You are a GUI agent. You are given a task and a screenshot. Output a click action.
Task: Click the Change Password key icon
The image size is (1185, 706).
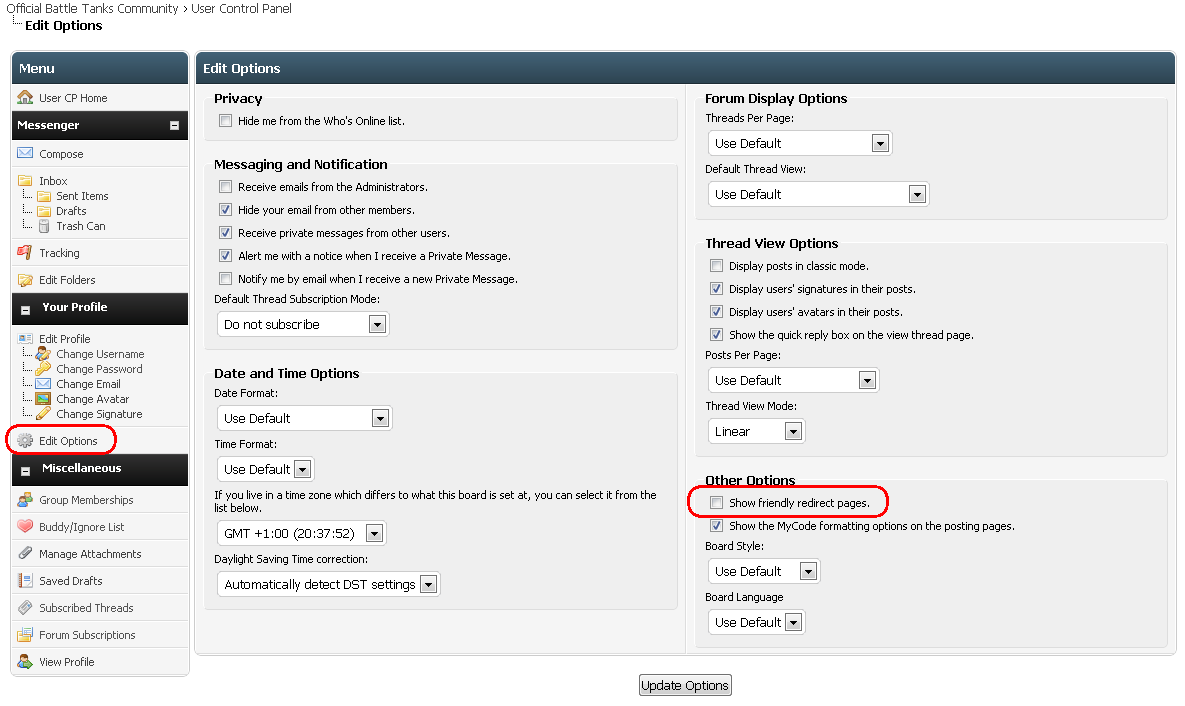click(x=43, y=369)
